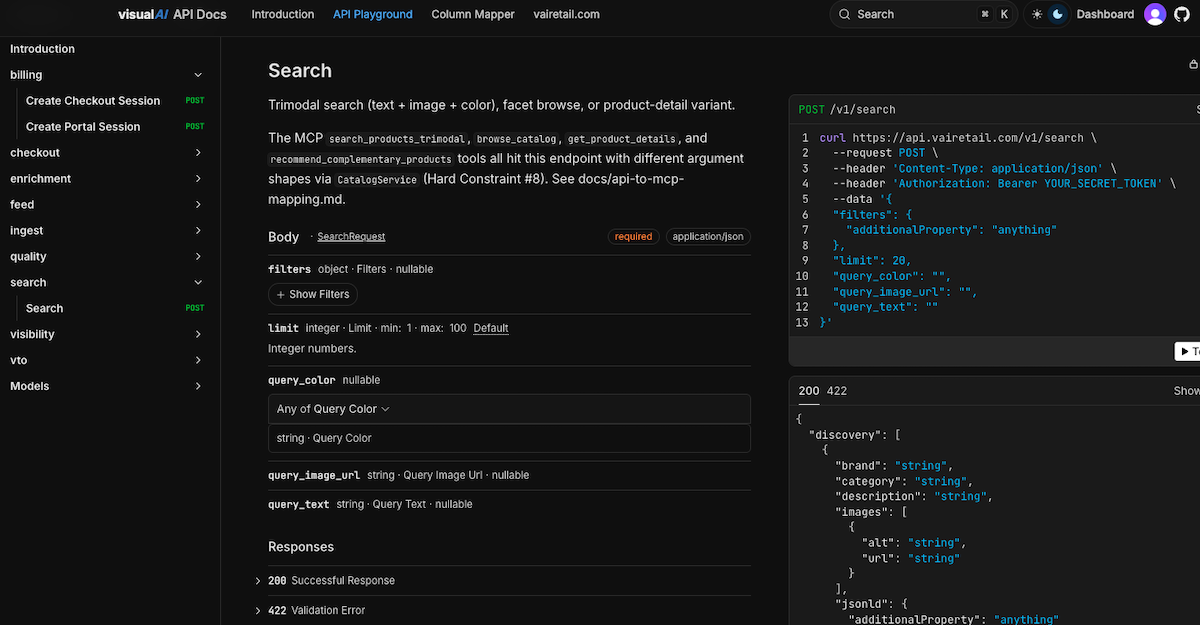
Task: Click the Responses section heading
Action: 301,547
